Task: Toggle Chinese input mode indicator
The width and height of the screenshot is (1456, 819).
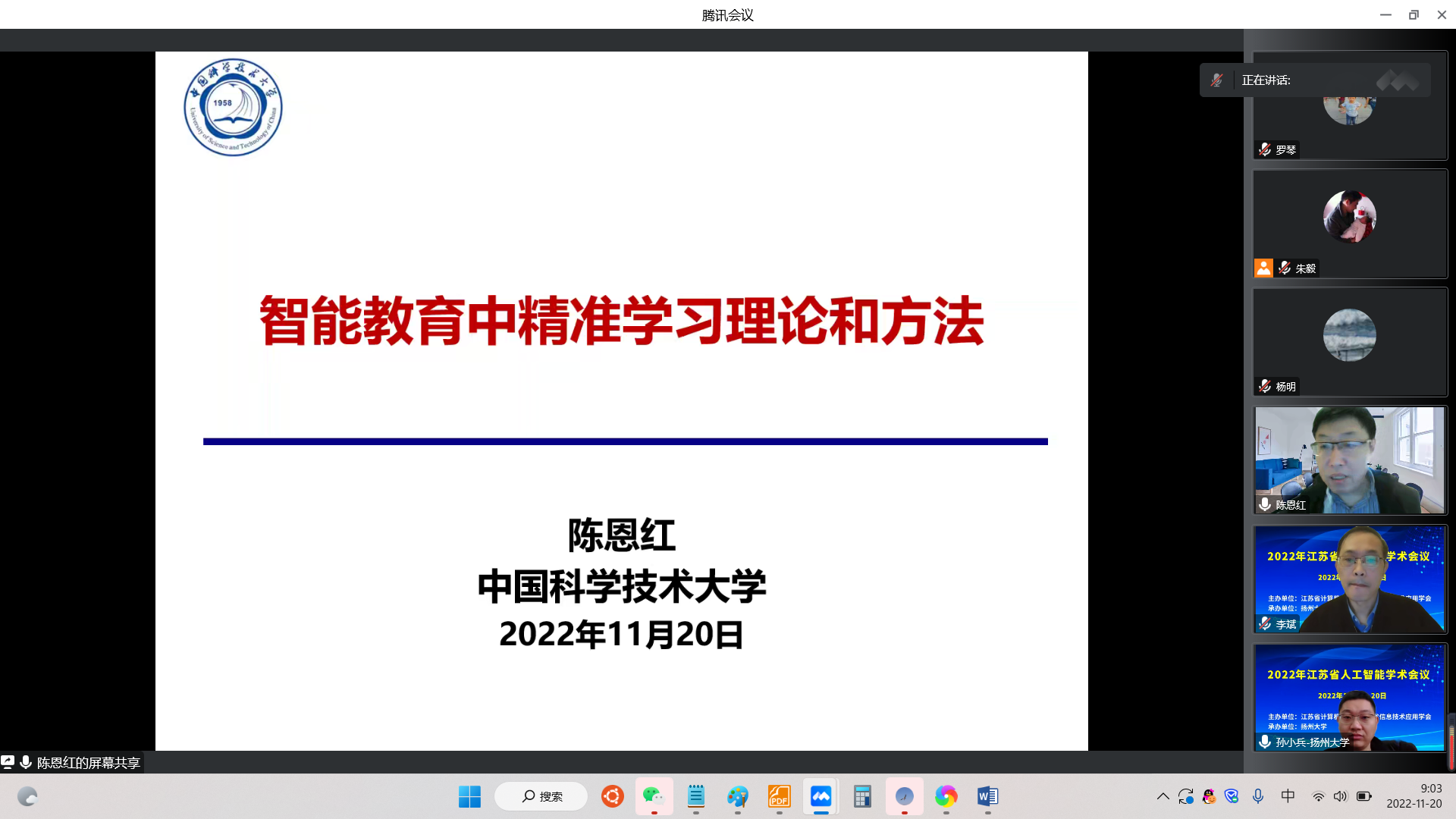Action: tap(1288, 796)
